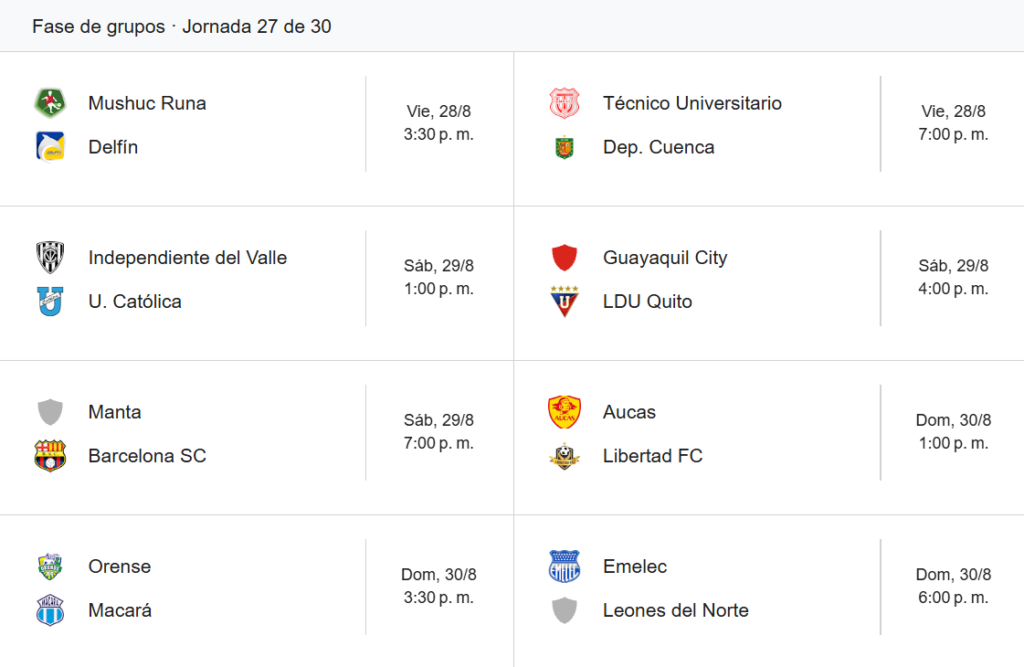The width and height of the screenshot is (1024, 667).
Task: Click the Dep. Cuenca team badge
Action: tap(564, 147)
